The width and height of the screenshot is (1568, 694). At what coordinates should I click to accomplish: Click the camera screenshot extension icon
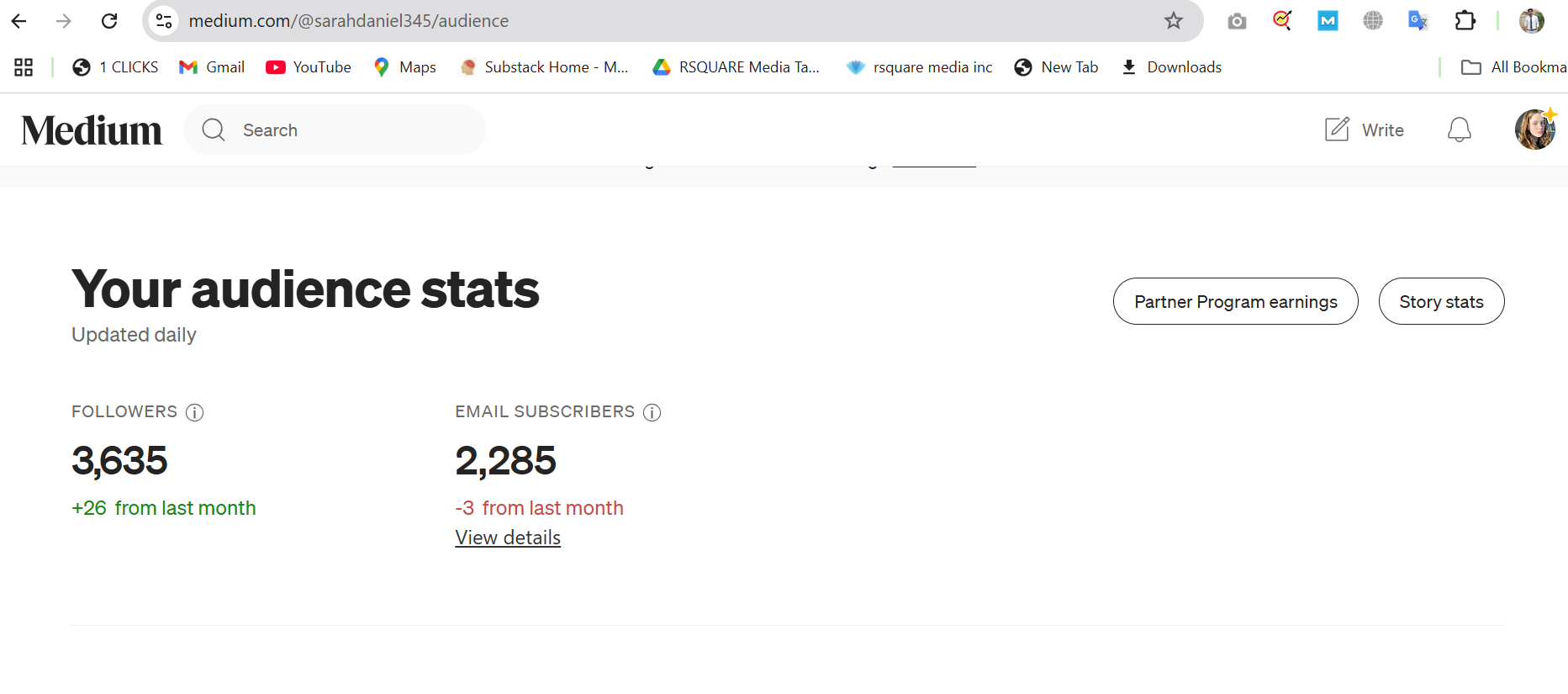(x=1237, y=21)
